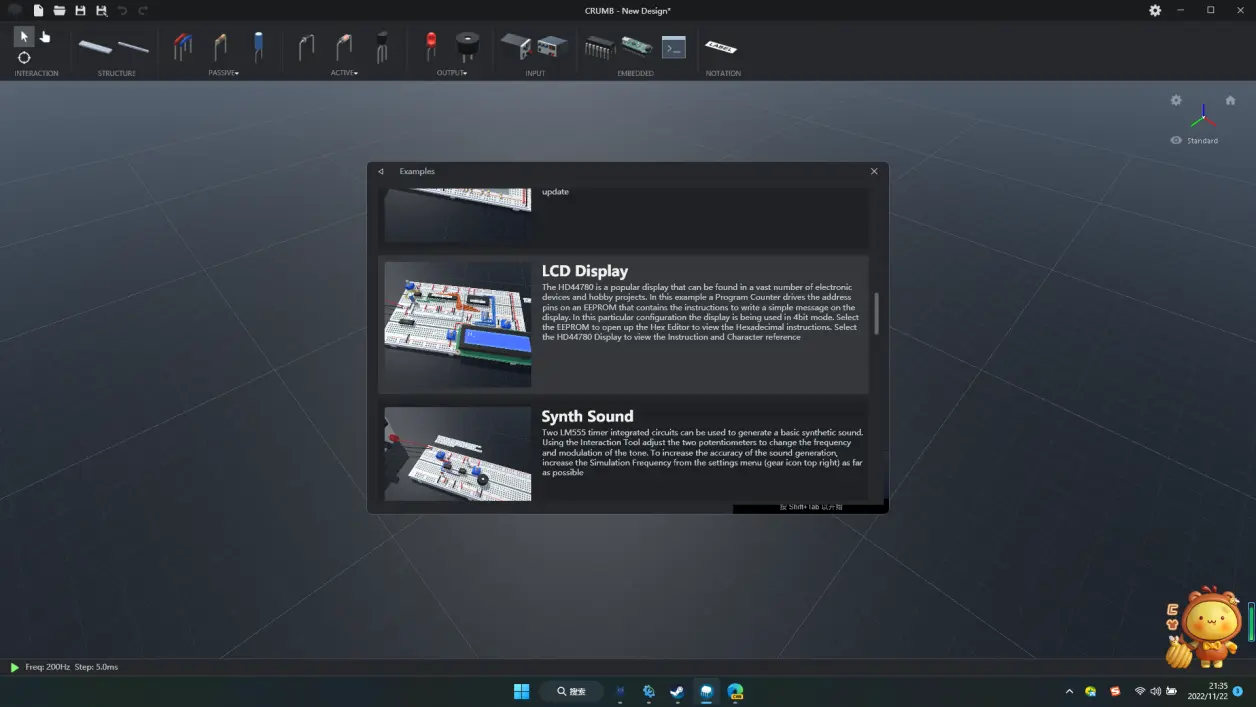Go back using Examples back arrow
The height and width of the screenshot is (707, 1256).
pyautogui.click(x=380, y=171)
